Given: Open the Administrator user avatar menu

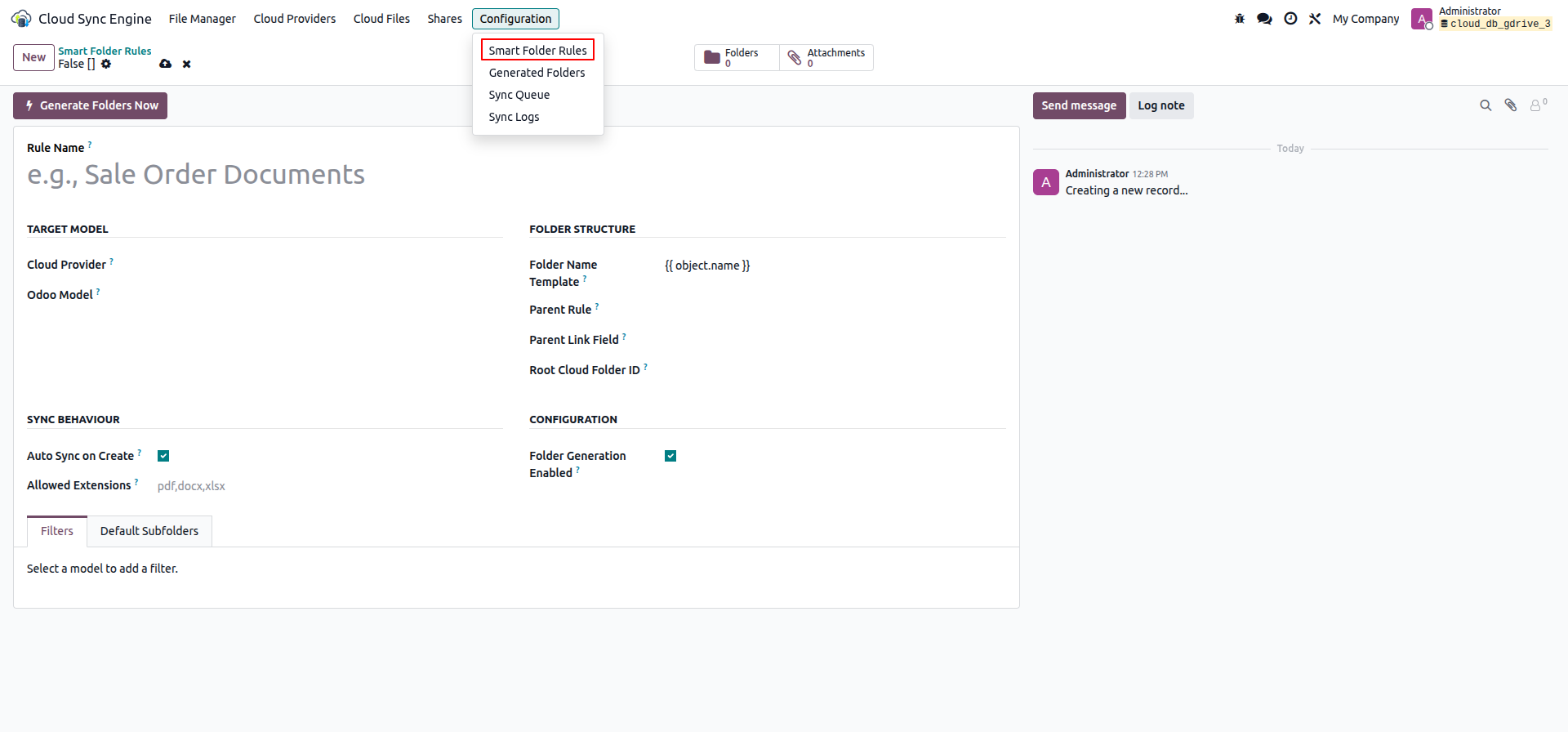Looking at the screenshot, I should point(1421,19).
